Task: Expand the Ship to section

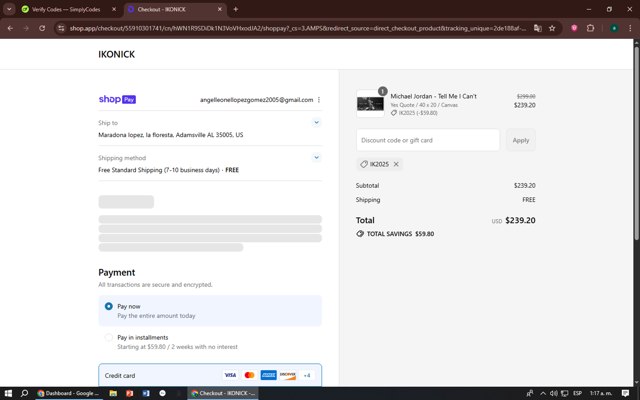Action: 316,122
